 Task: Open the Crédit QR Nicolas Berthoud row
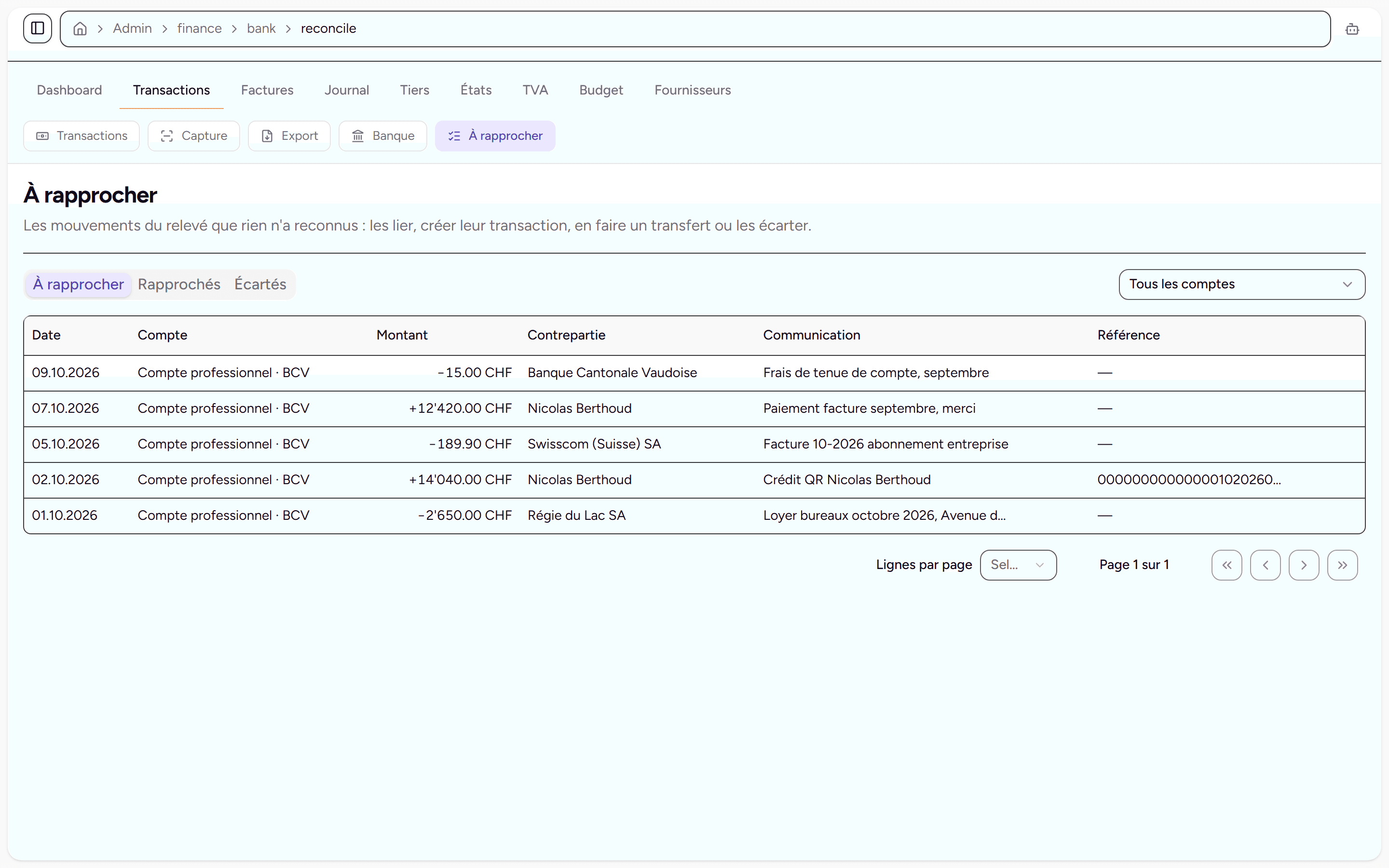click(694, 480)
